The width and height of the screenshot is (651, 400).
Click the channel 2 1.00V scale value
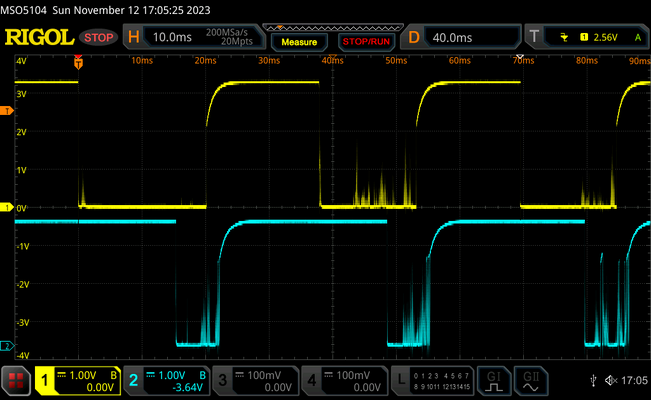point(171,375)
